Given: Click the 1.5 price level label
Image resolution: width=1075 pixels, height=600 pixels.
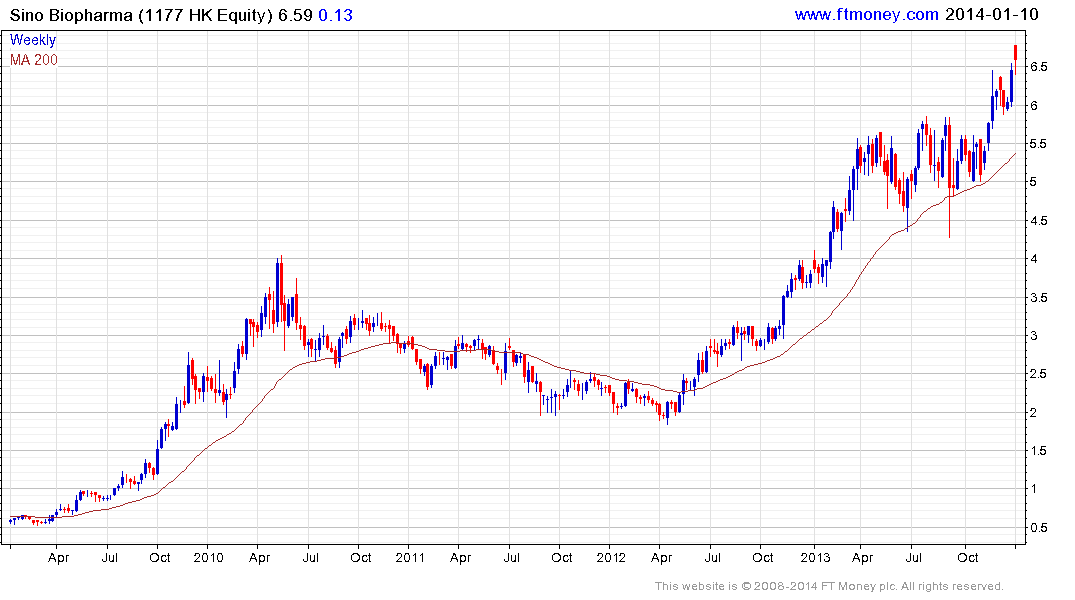Looking at the screenshot, I should coord(1037,451).
